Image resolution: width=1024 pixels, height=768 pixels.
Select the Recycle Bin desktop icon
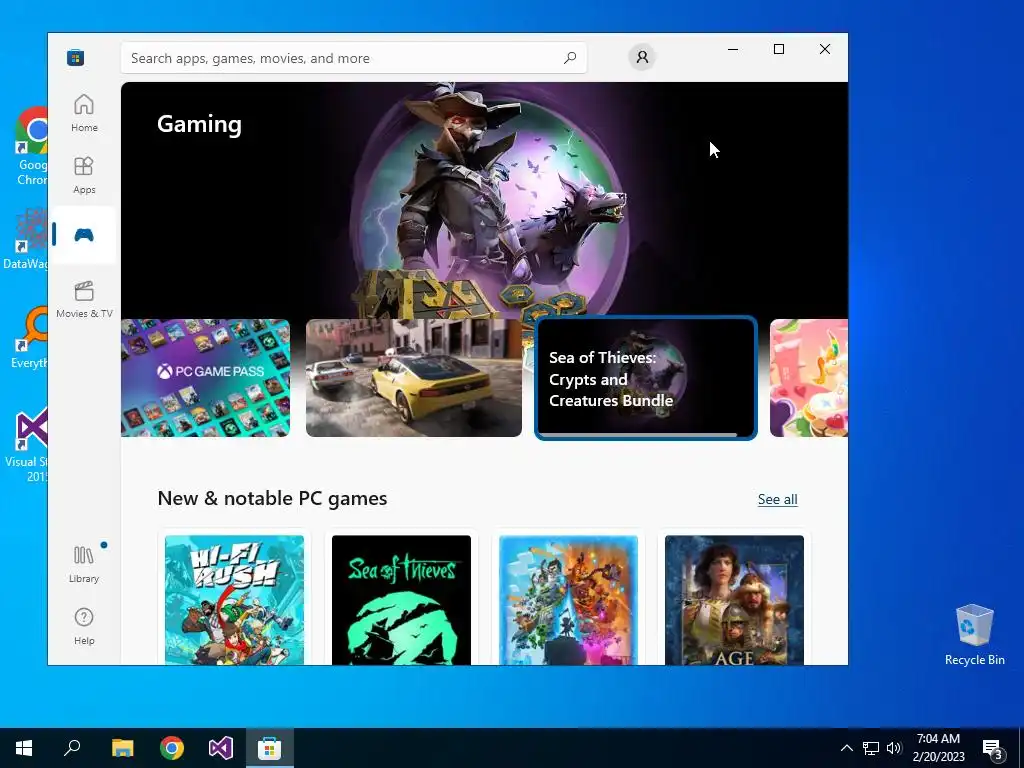[974, 634]
